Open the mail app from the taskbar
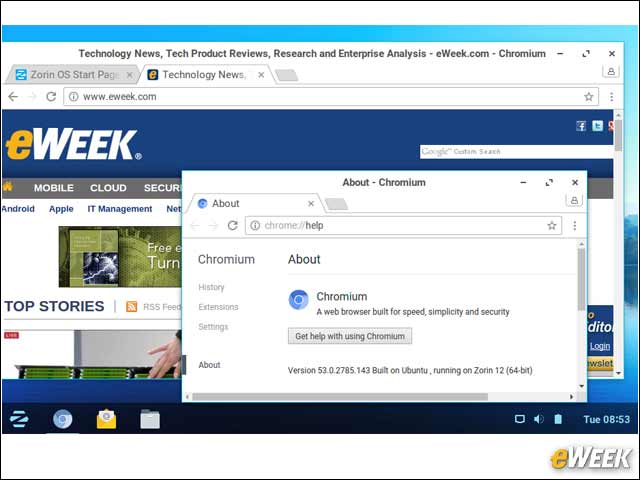Screen dimensions: 640x480 click(x=106, y=419)
